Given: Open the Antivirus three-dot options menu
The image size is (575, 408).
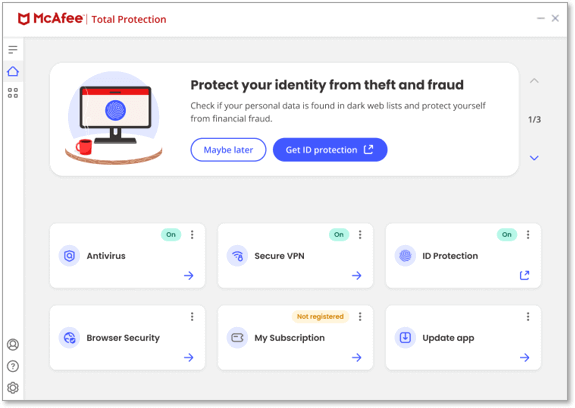Looking at the screenshot, I should [192, 235].
